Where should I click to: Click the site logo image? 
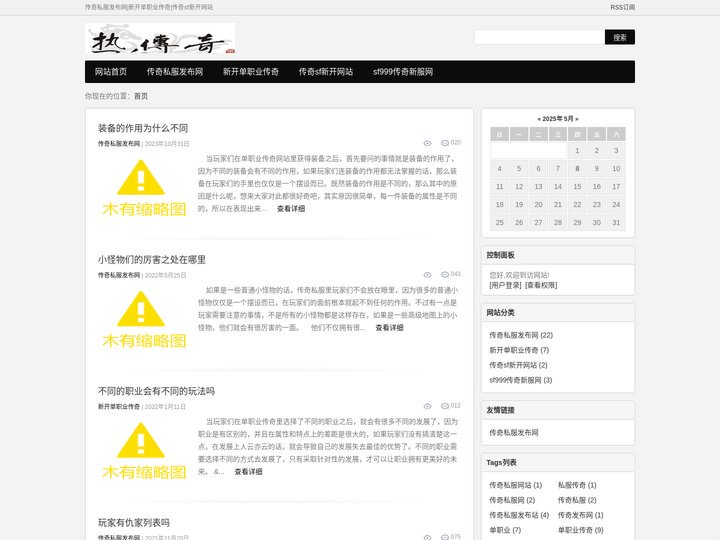[x=160, y=39]
